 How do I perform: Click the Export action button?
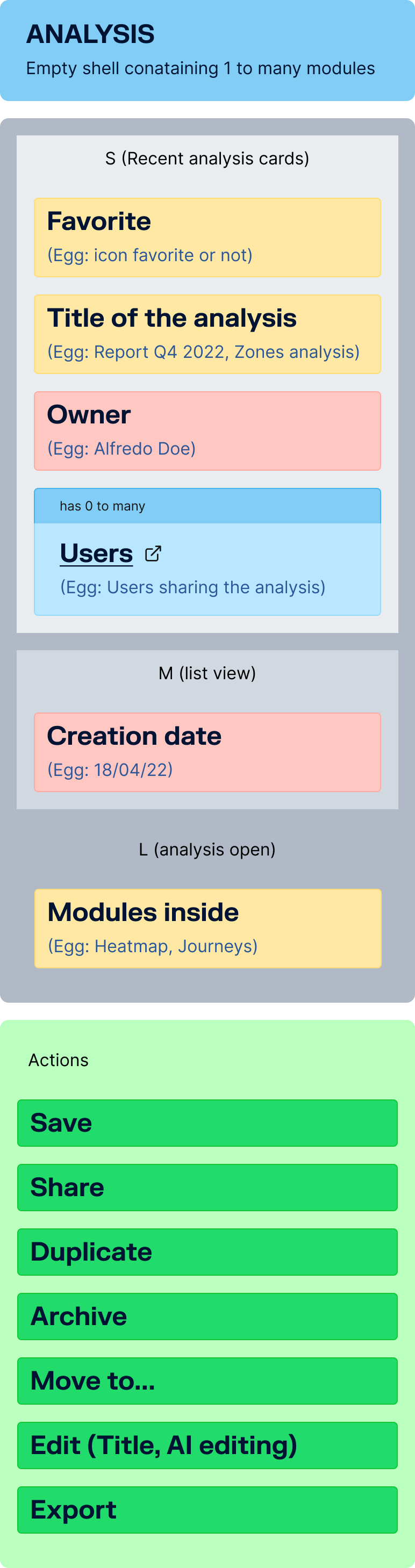point(207,1510)
